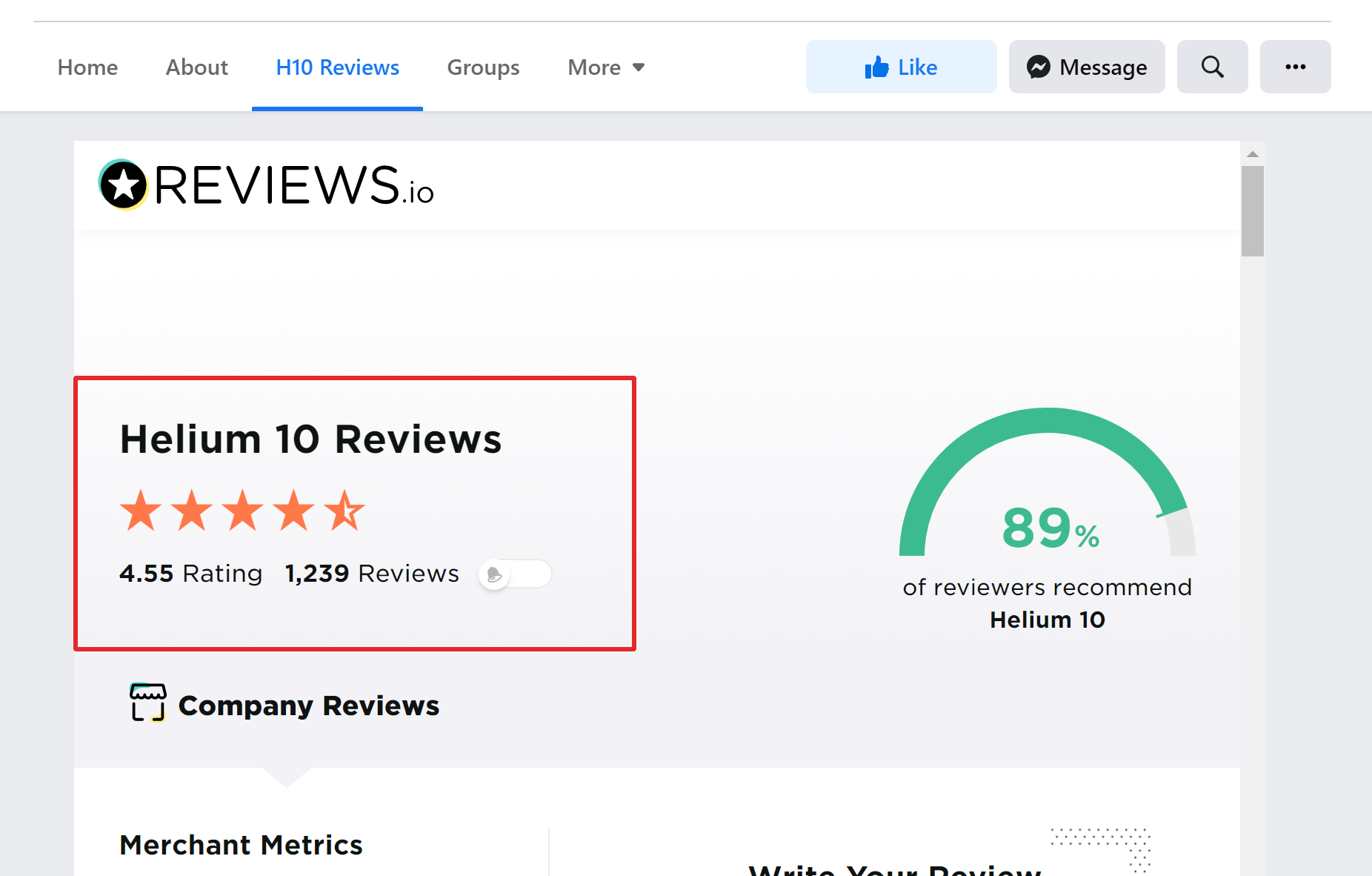Click the Company Reviews storefront icon
Image resolution: width=1372 pixels, height=876 pixels.
click(x=148, y=702)
